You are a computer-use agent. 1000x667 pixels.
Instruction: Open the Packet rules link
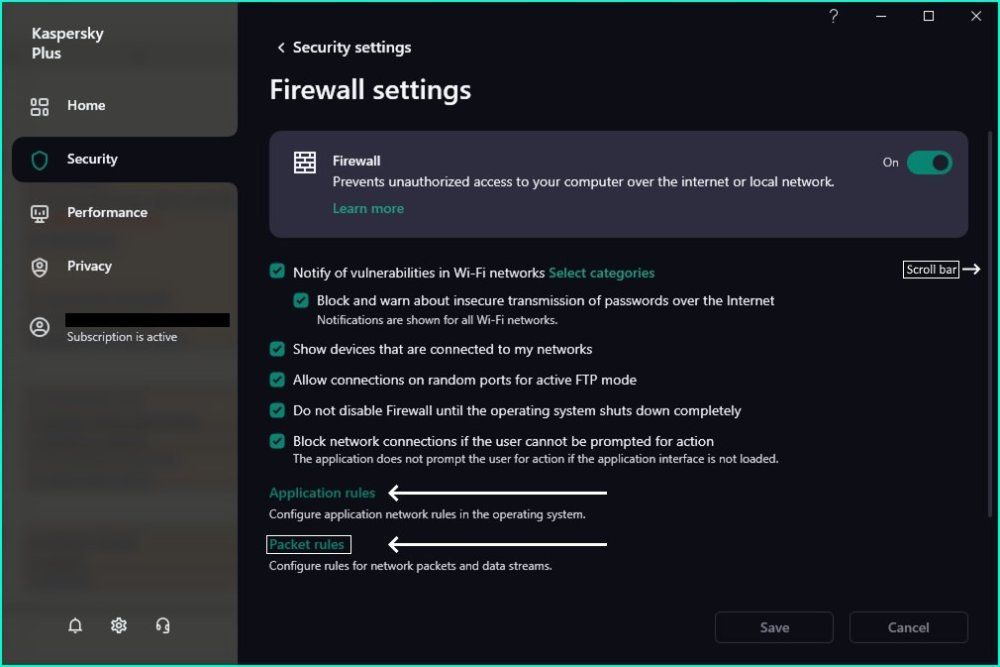coord(307,545)
